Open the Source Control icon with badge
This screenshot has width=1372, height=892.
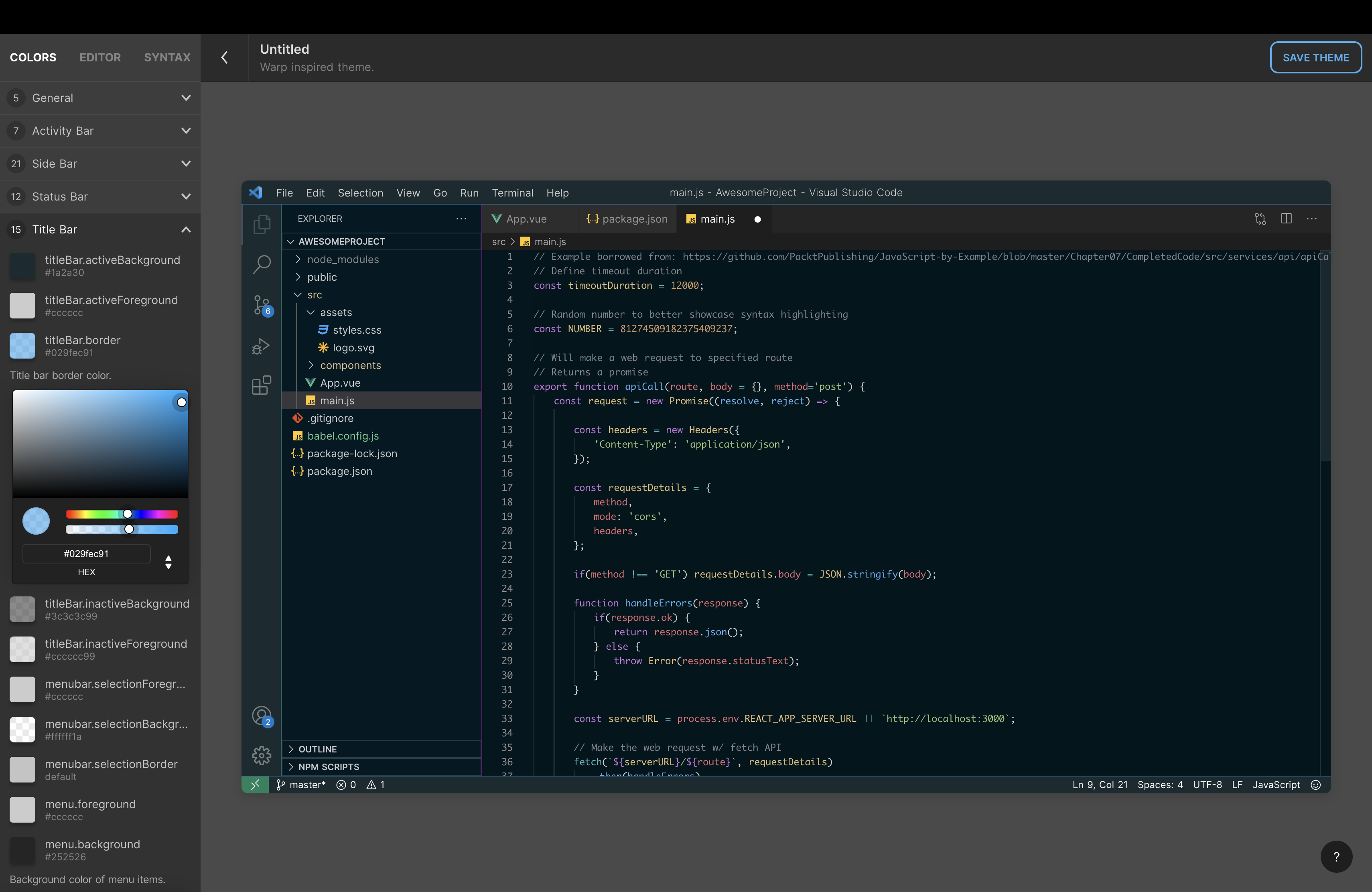tap(262, 305)
